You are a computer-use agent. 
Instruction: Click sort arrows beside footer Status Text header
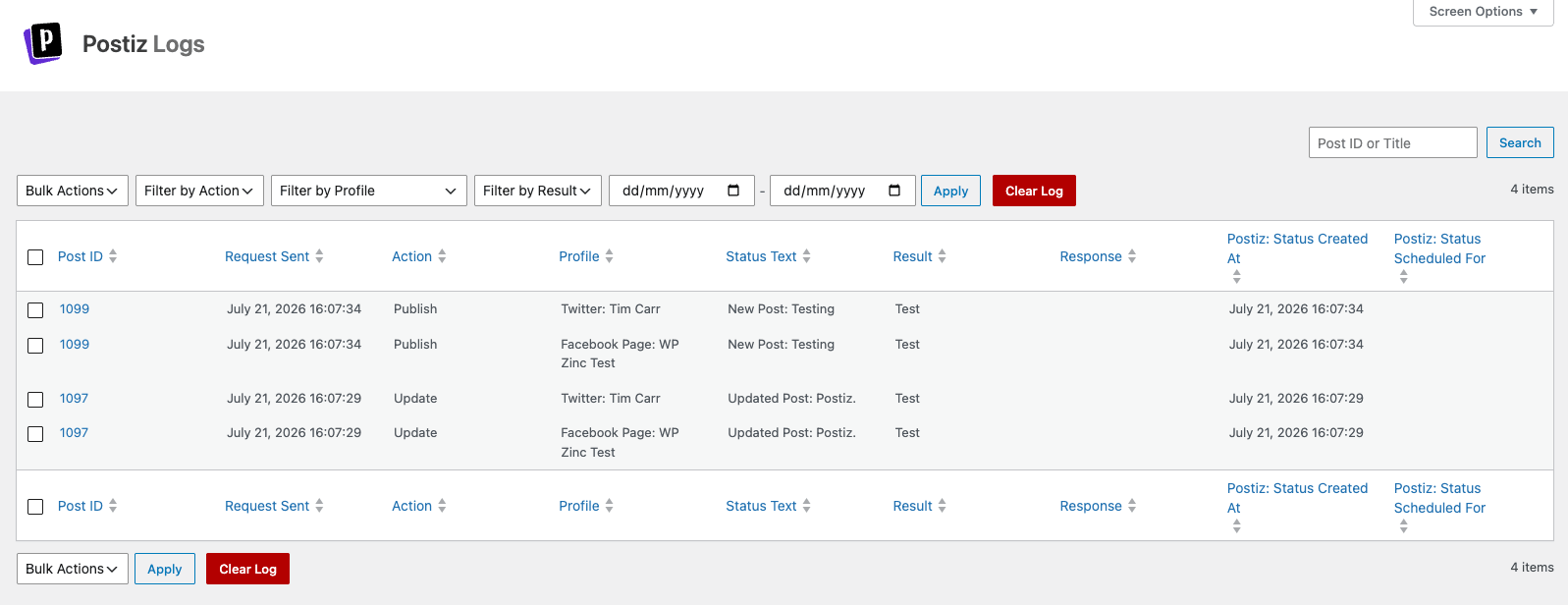[806, 506]
